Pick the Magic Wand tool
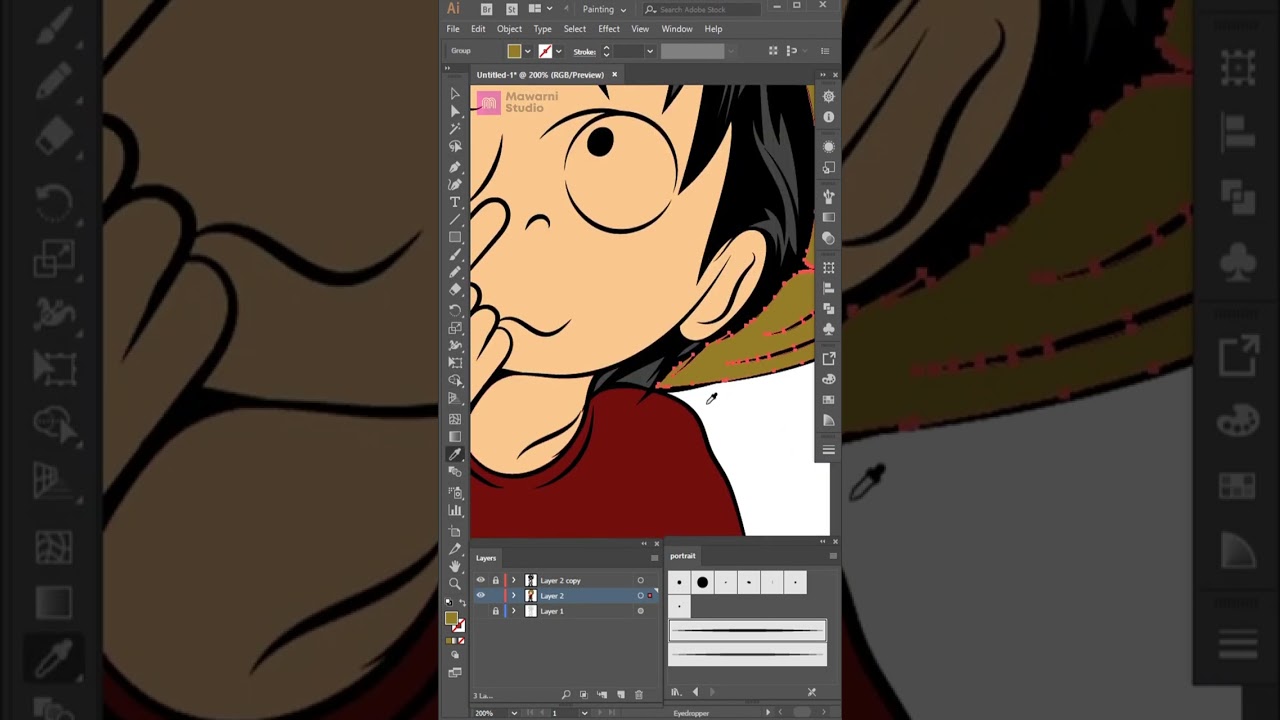1280x720 pixels. click(455, 129)
